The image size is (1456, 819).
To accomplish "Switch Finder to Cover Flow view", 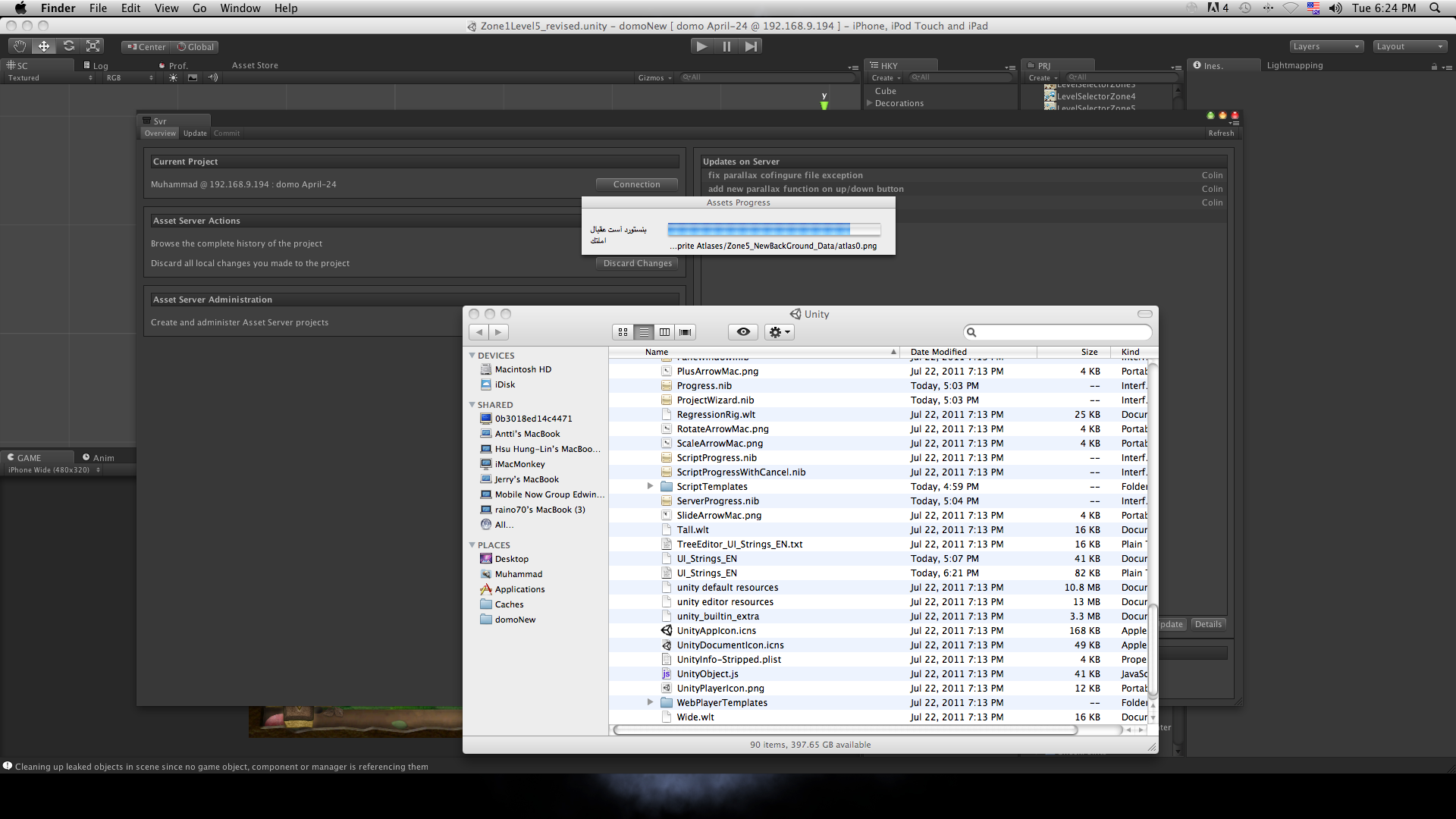I will (x=686, y=332).
